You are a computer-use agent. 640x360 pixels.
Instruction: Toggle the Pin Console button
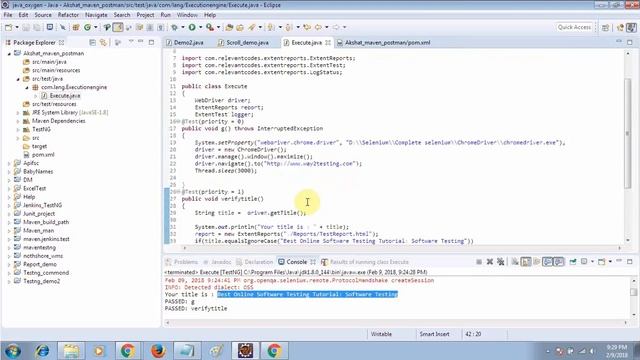pyautogui.click(x=573, y=262)
